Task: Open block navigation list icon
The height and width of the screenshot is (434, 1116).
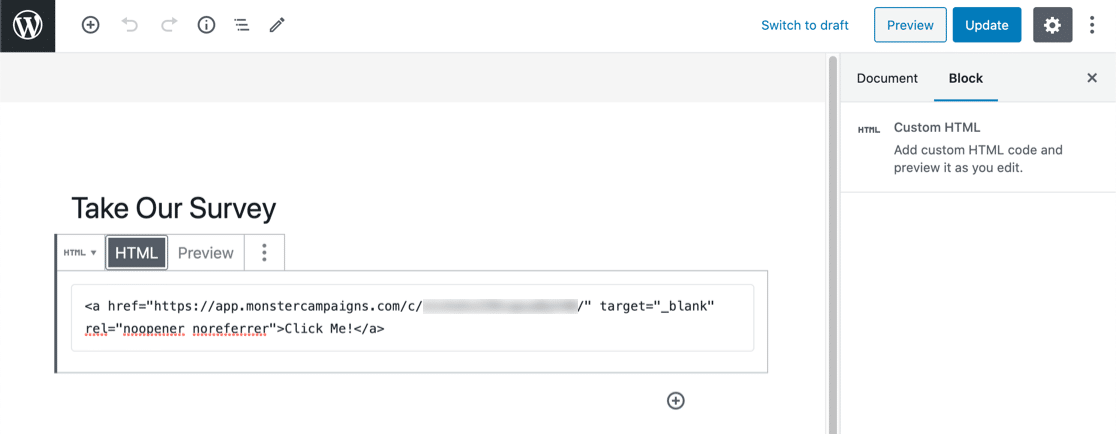Action: pos(242,26)
